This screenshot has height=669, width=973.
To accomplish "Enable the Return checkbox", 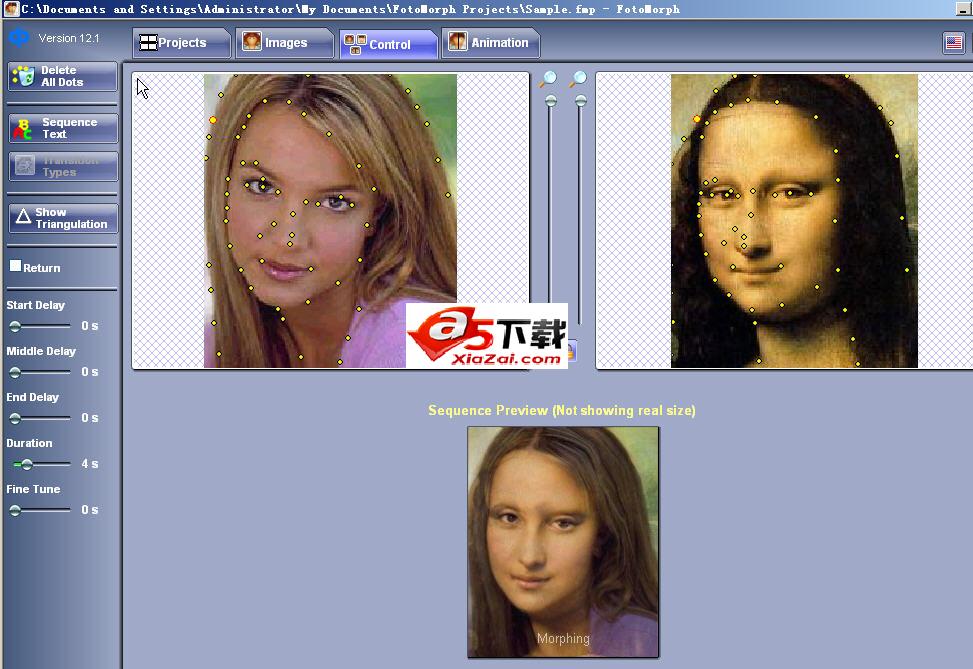I will [x=16, y=266].
